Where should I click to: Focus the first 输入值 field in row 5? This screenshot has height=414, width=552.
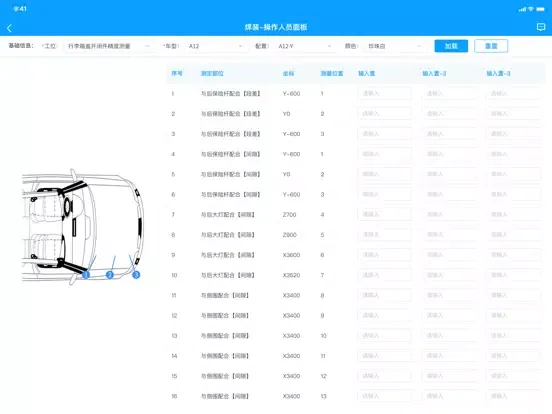click(384, 174)
